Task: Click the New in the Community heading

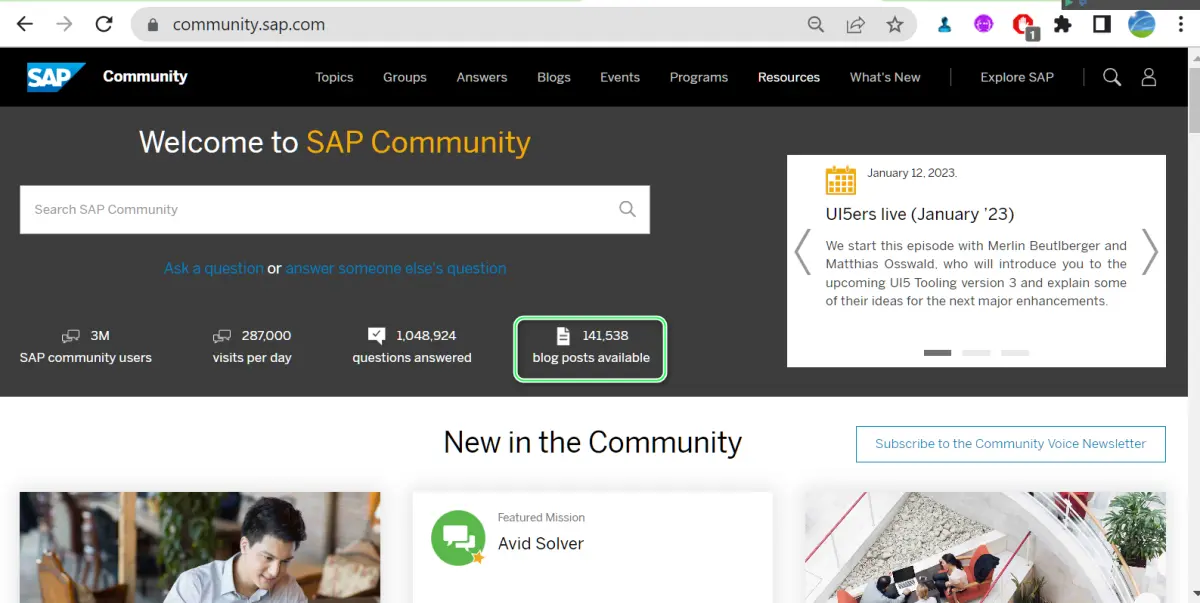Action: click(x=593, y=442)
